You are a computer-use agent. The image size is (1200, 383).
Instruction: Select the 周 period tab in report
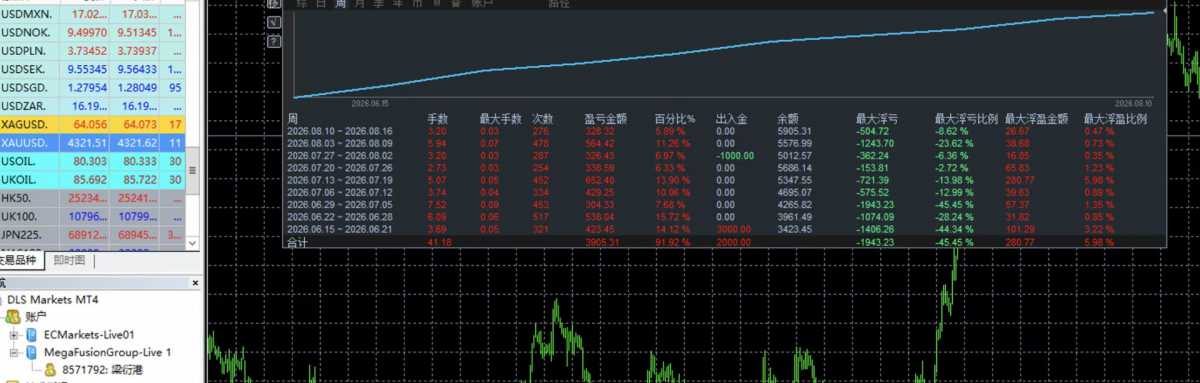[341, 4]
